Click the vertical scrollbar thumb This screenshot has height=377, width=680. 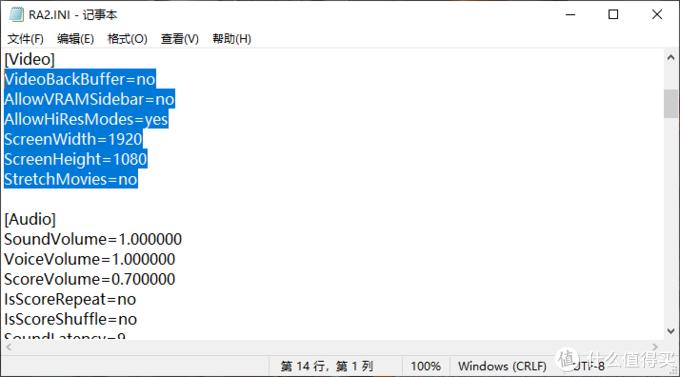pyautogui.click(x=671, y=103)
